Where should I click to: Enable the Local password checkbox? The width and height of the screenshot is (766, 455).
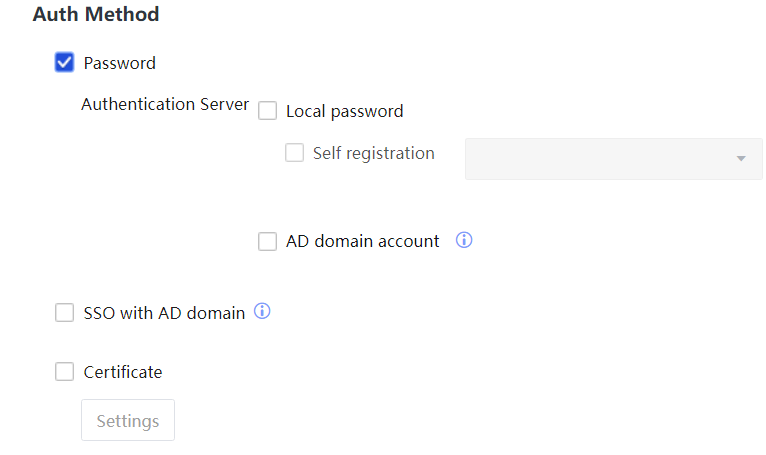[267, 111]
